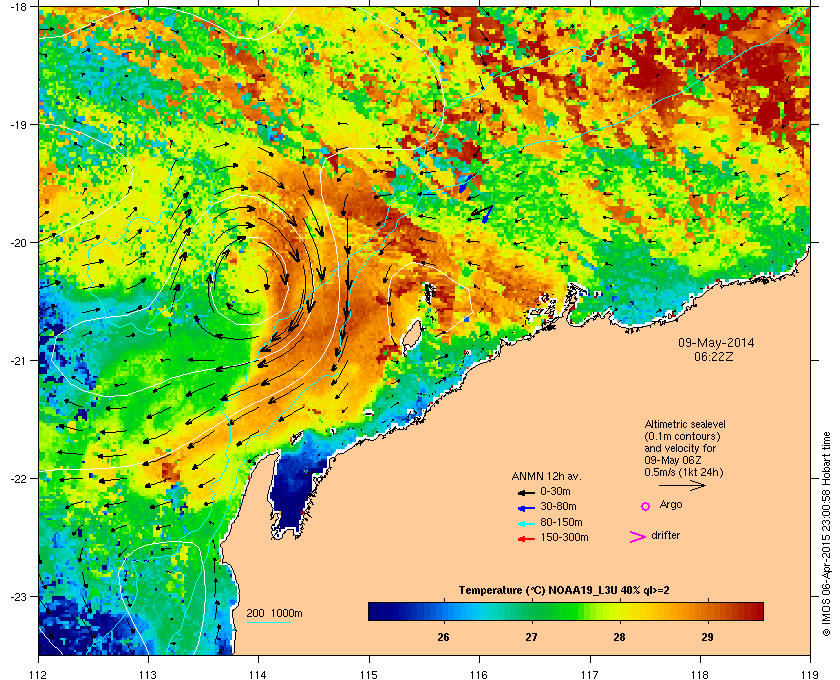Image resolution: width=840 pixels, height=680 pixels.
Task: Click the blue 30-80m legend arrow
Action: [526, 507]
